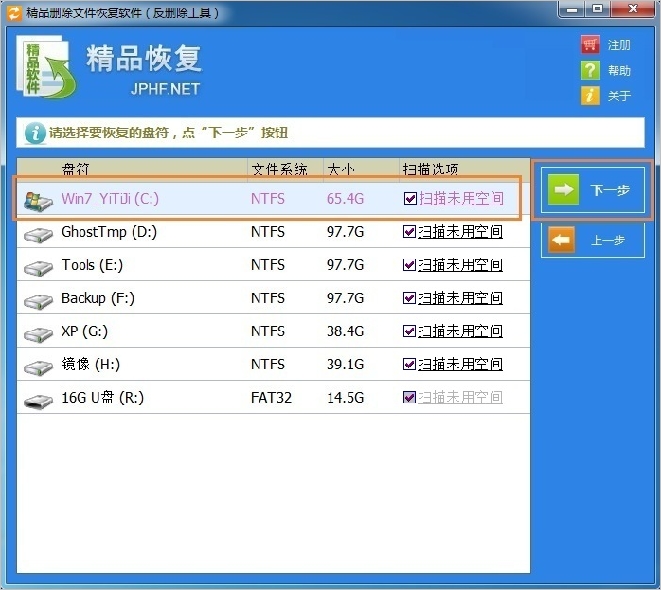Click the 65.4G size cell
661x590 pixels.
pyautogui.click(x=345, y=198)
